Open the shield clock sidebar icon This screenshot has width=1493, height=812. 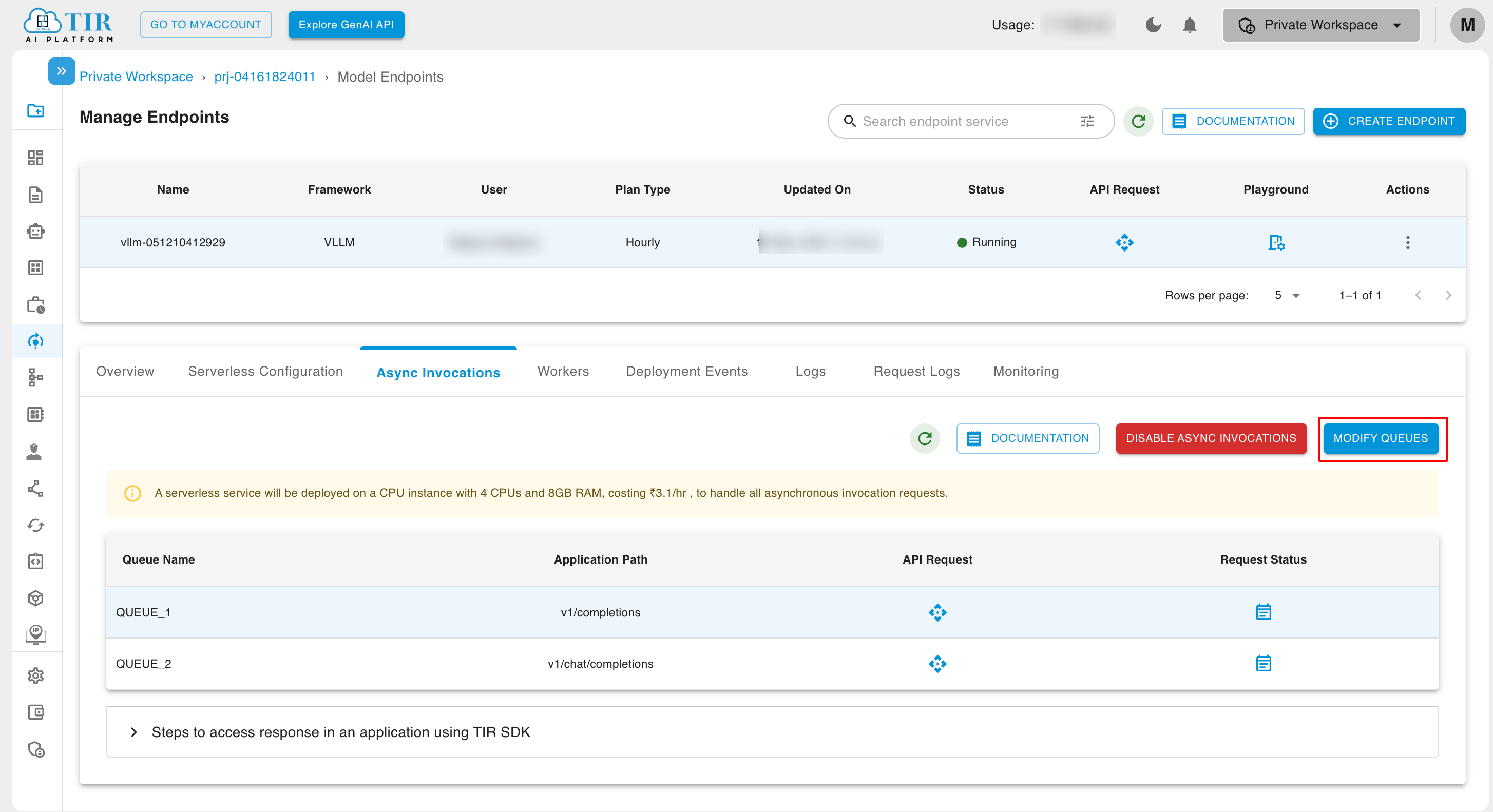(x=36, y=749)
